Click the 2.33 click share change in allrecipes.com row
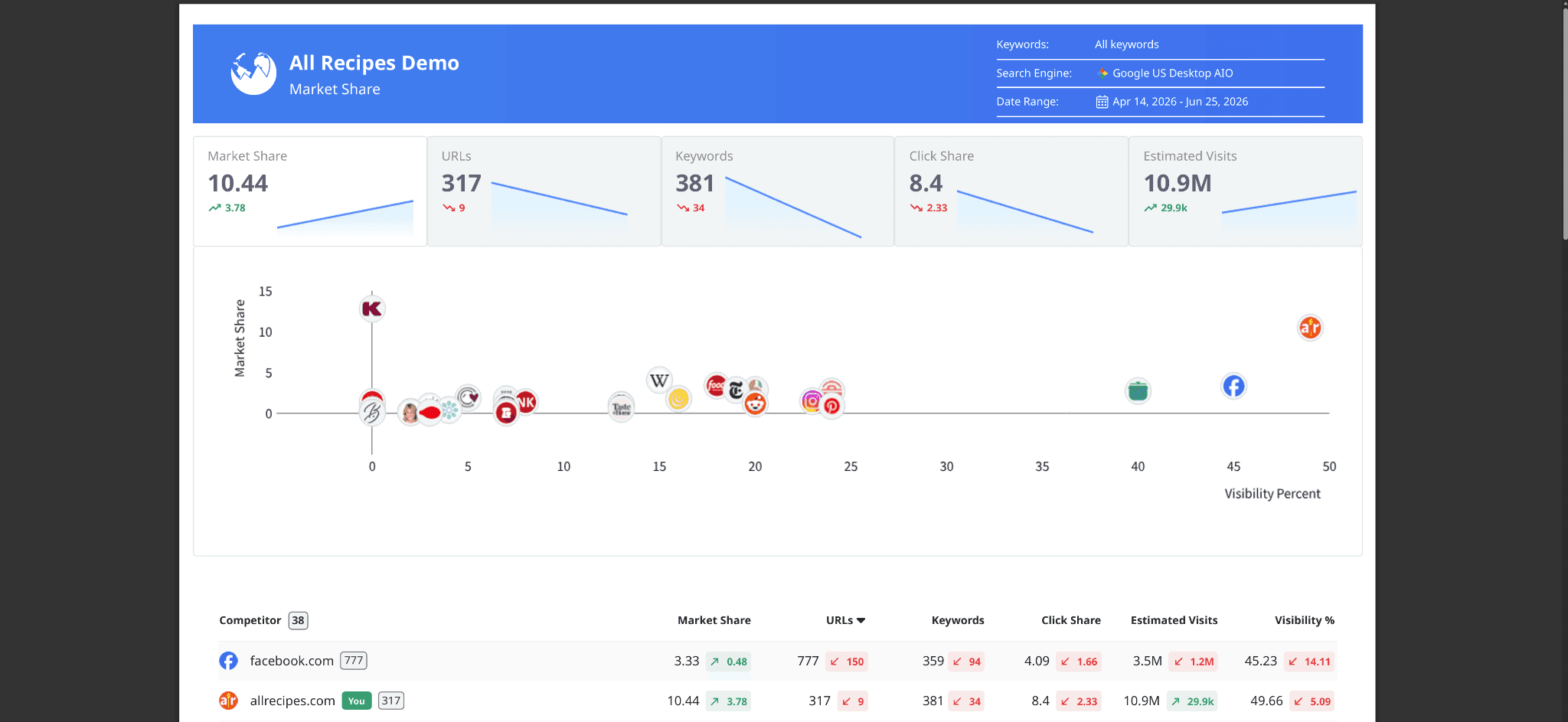 click(1078, 701)
